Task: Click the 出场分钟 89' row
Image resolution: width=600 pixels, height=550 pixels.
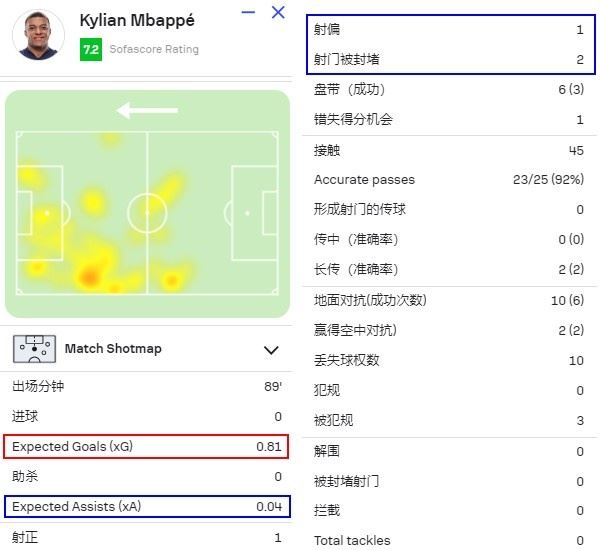Action: point(147,386)
